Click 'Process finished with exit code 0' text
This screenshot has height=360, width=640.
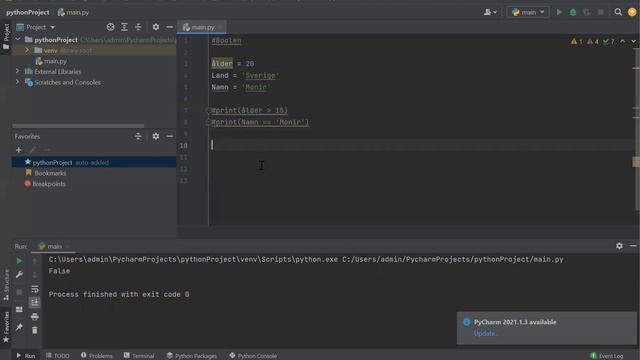tap(119, 294)
